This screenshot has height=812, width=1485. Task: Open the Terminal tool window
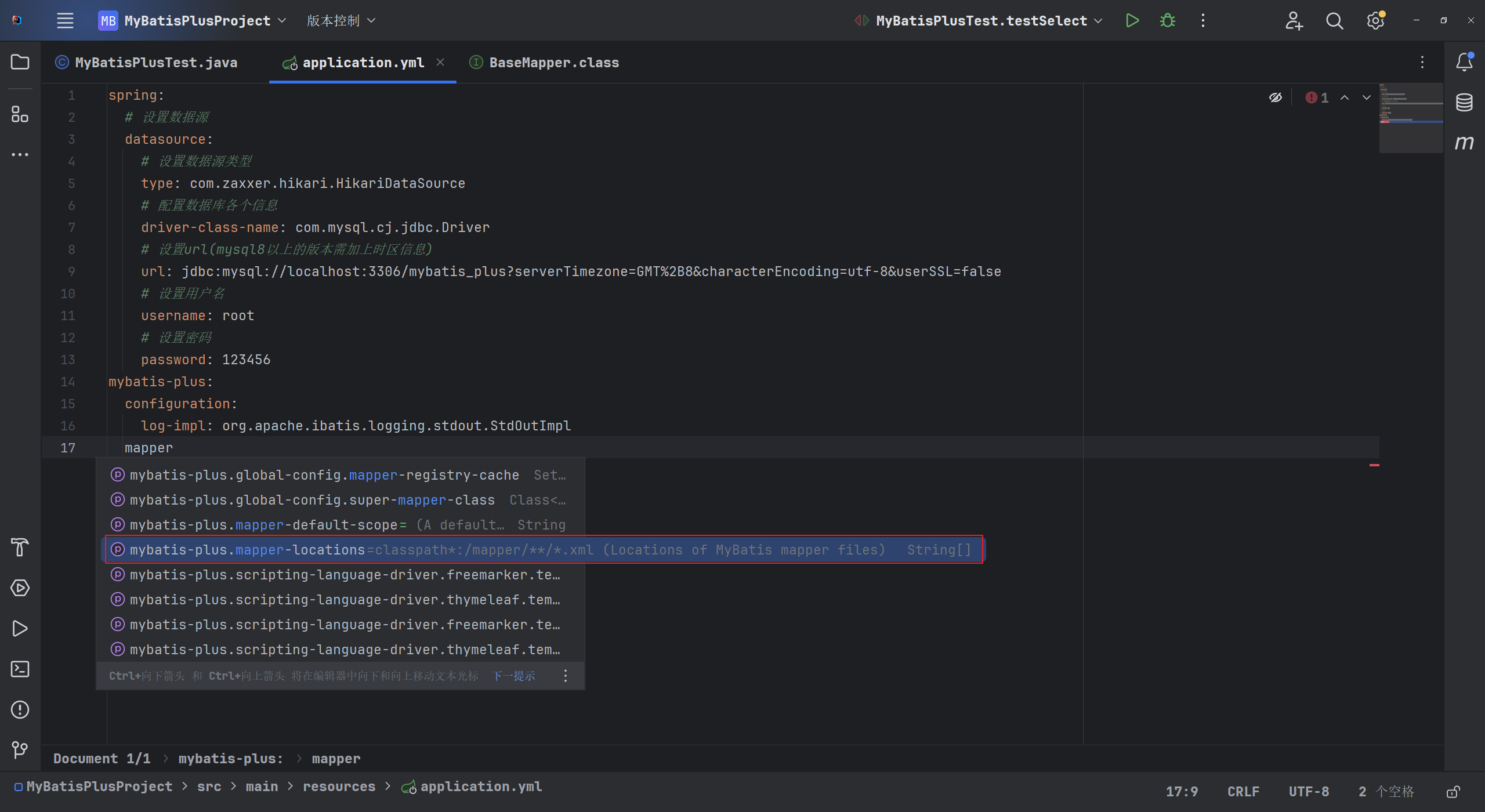coord(20,669)
